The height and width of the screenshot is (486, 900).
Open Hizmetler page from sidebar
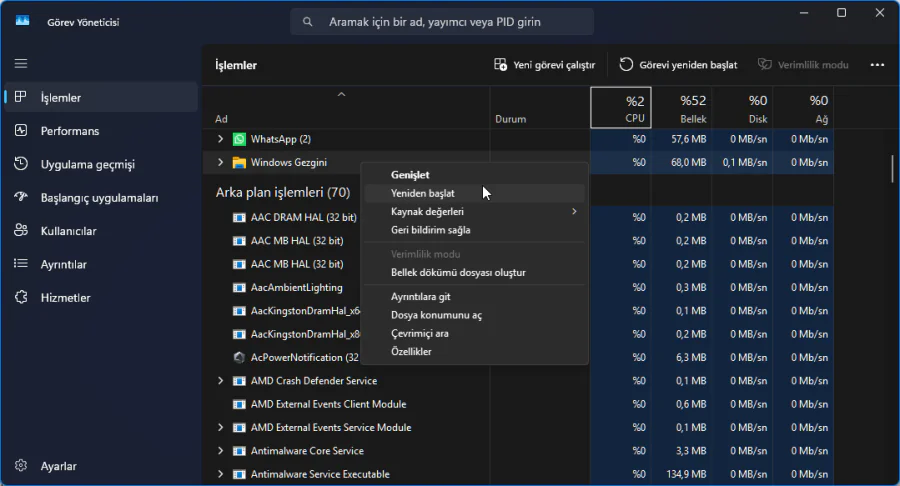[101, 297]
